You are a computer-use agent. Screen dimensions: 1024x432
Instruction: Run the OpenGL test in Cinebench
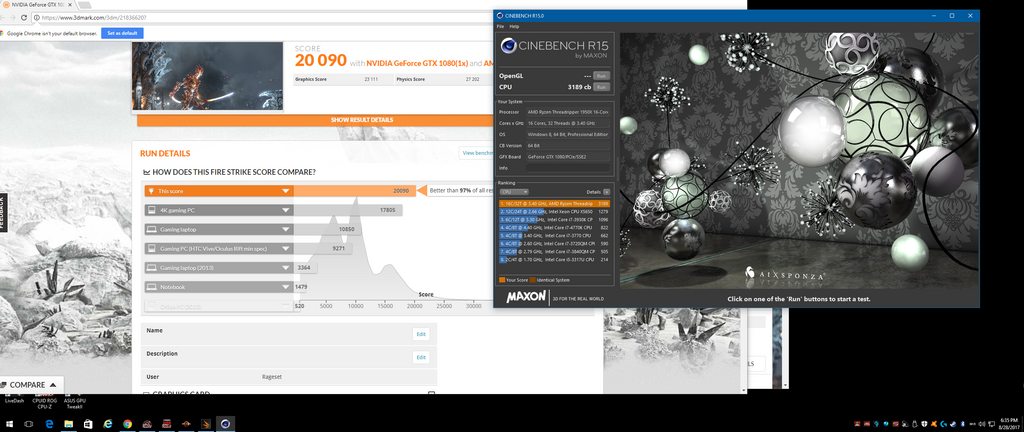[x=601, y=76]
